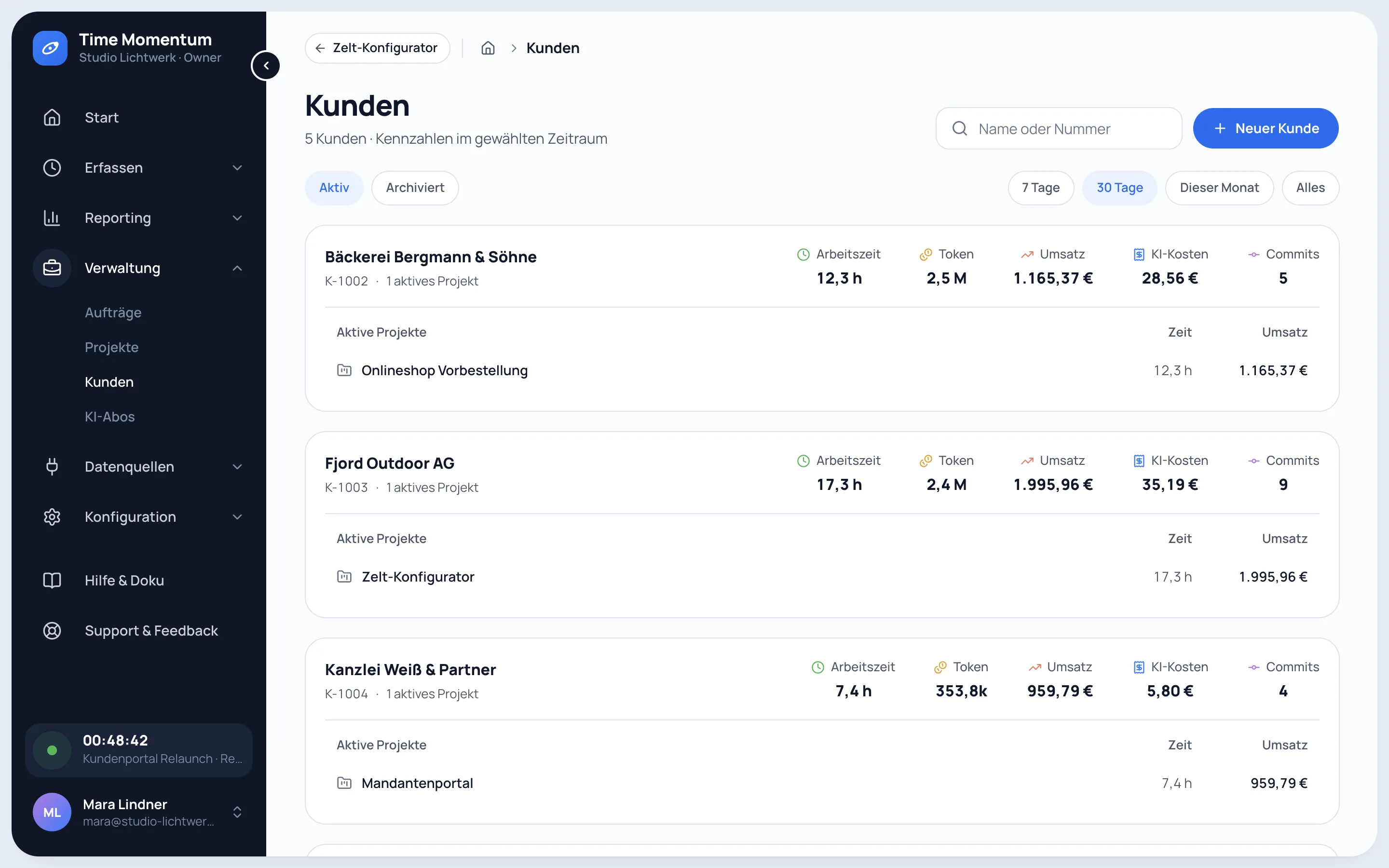The width and height of the screenshot is (1389, 868).
Task: Collapse the Verwaltung menu chevron
Action: [x=237, y=268]
